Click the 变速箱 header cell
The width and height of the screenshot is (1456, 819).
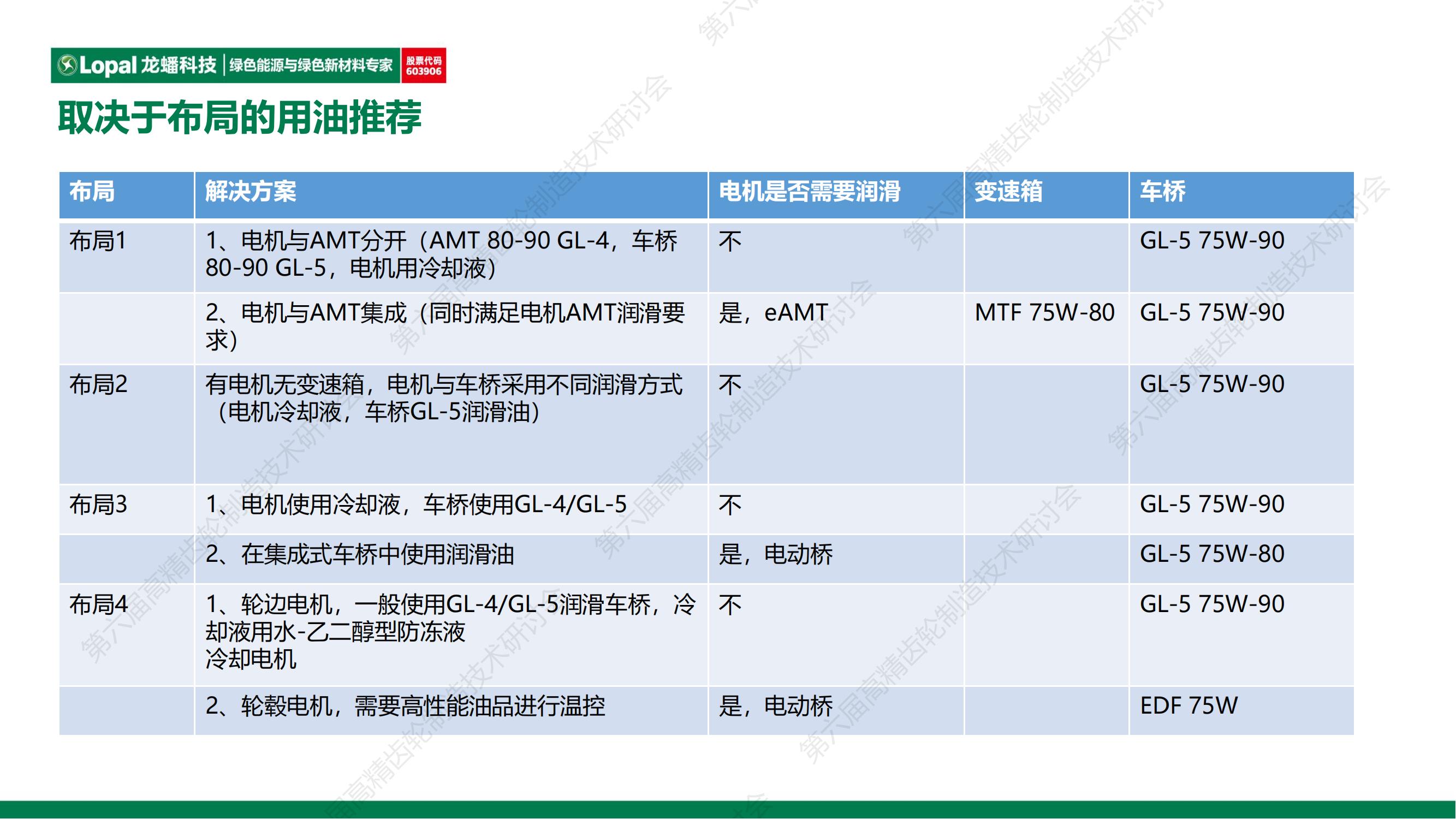click(x=1008, y=192)
